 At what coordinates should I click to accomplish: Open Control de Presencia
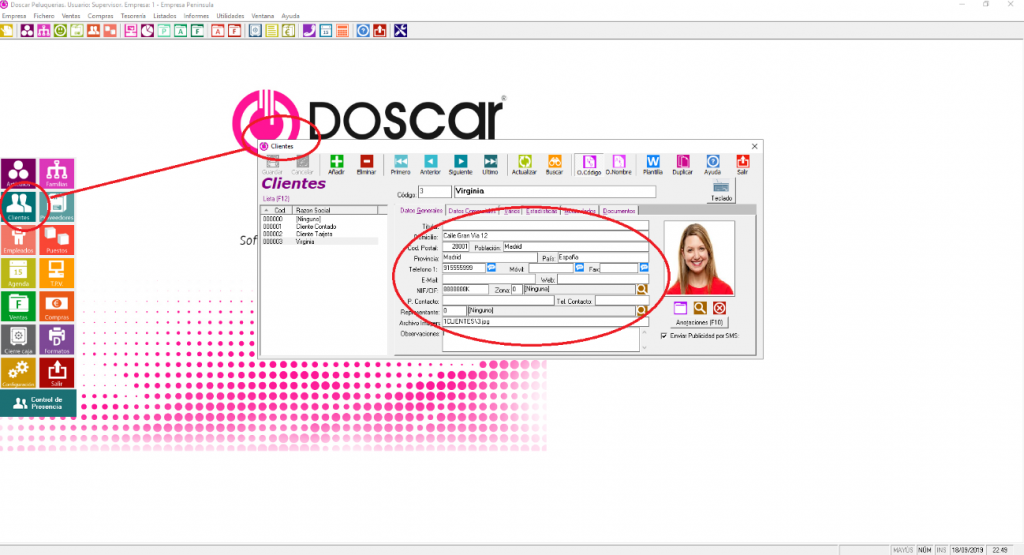[39, 404]
